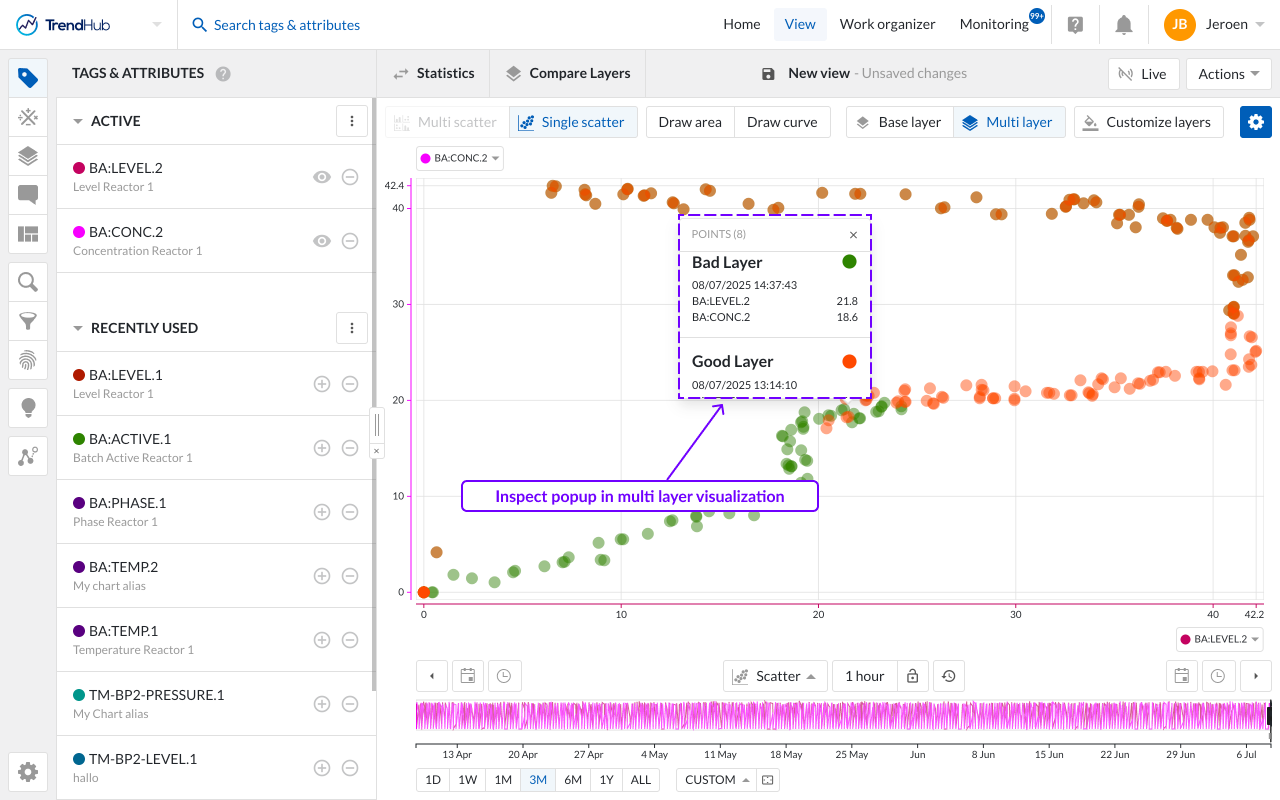The height and width of the screenshot is (800, 1280).
Task: Open the lightbulb icon in left sidebar
Action: (x=28, y=407)
